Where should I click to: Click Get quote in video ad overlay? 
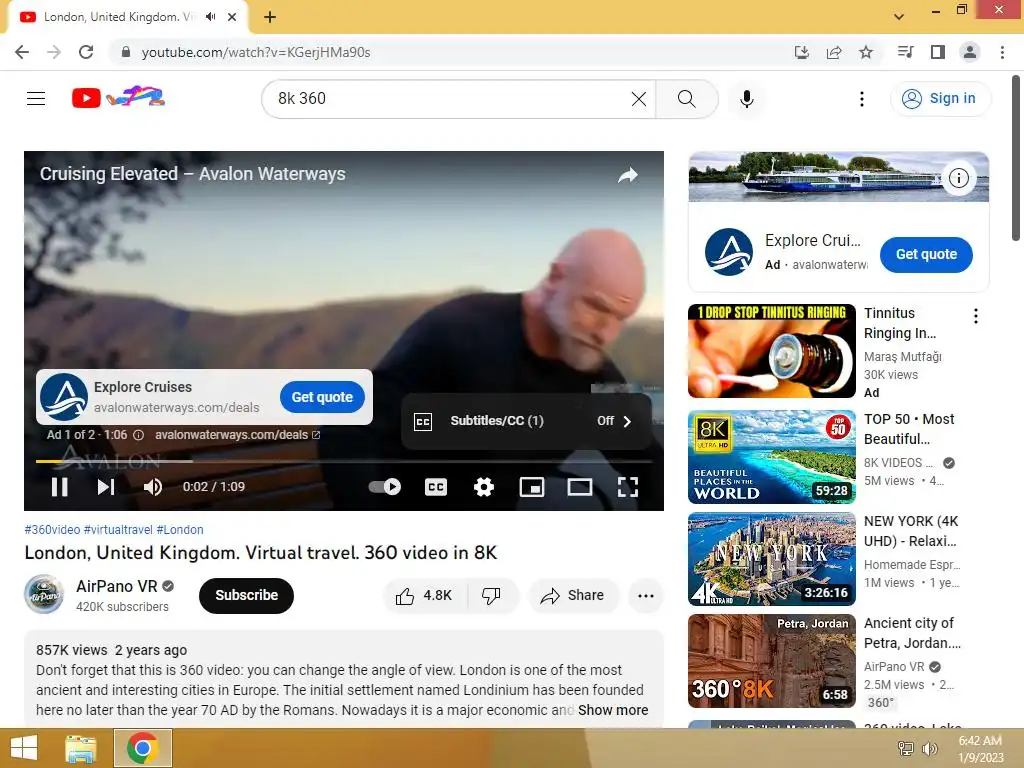point(322,397)
